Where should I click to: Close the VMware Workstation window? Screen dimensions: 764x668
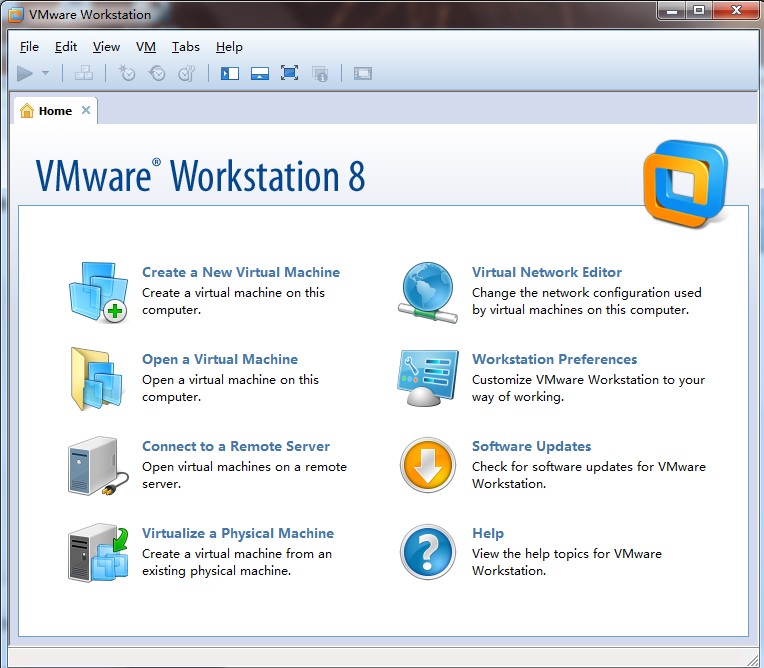736,11
